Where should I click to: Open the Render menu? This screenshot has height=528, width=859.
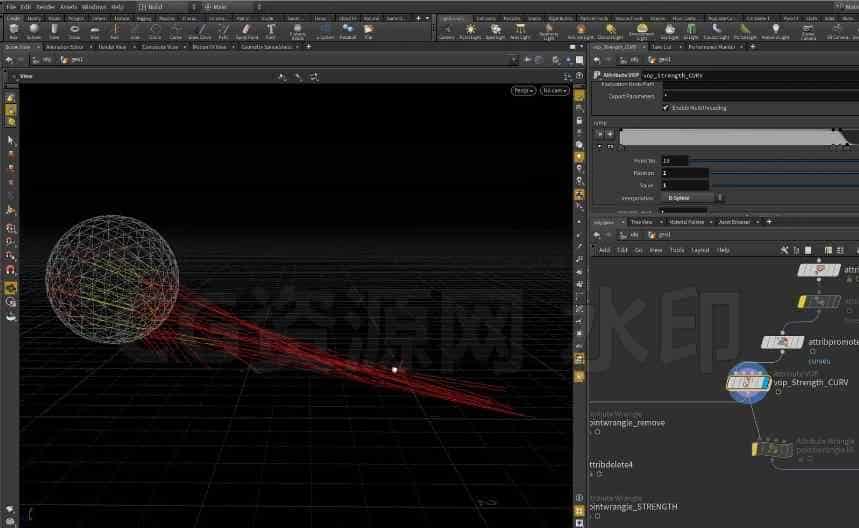(45, 7)
